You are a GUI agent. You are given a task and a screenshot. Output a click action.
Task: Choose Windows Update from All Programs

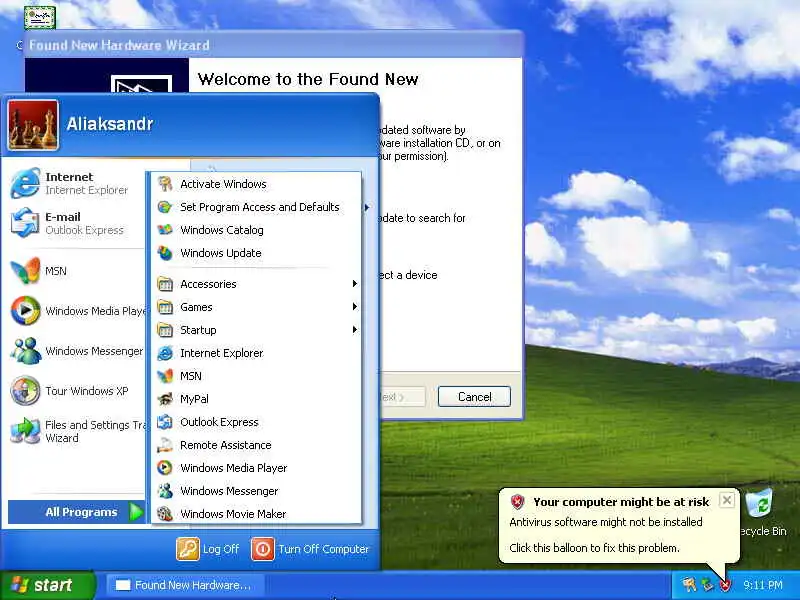[256, 253]
